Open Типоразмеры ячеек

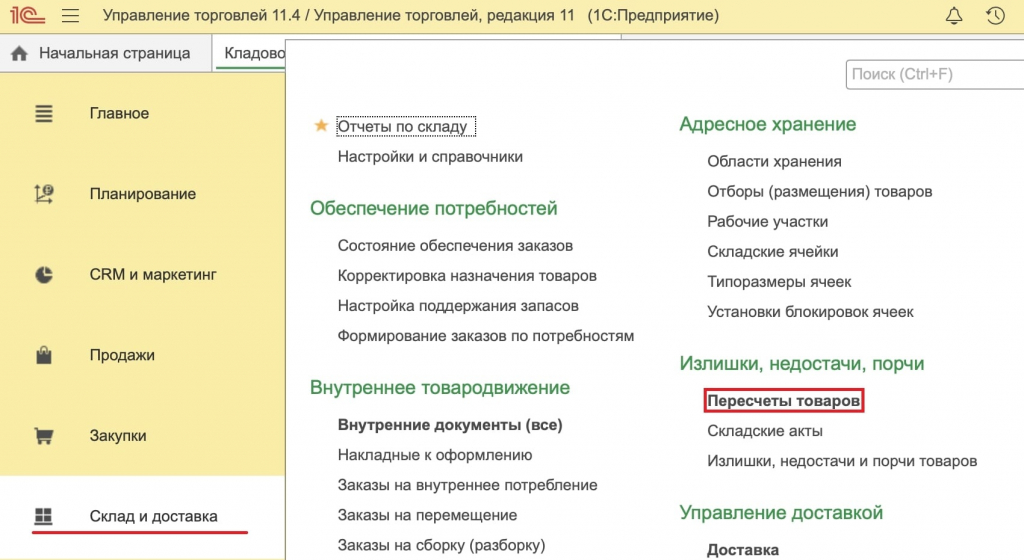pos(779,282)
